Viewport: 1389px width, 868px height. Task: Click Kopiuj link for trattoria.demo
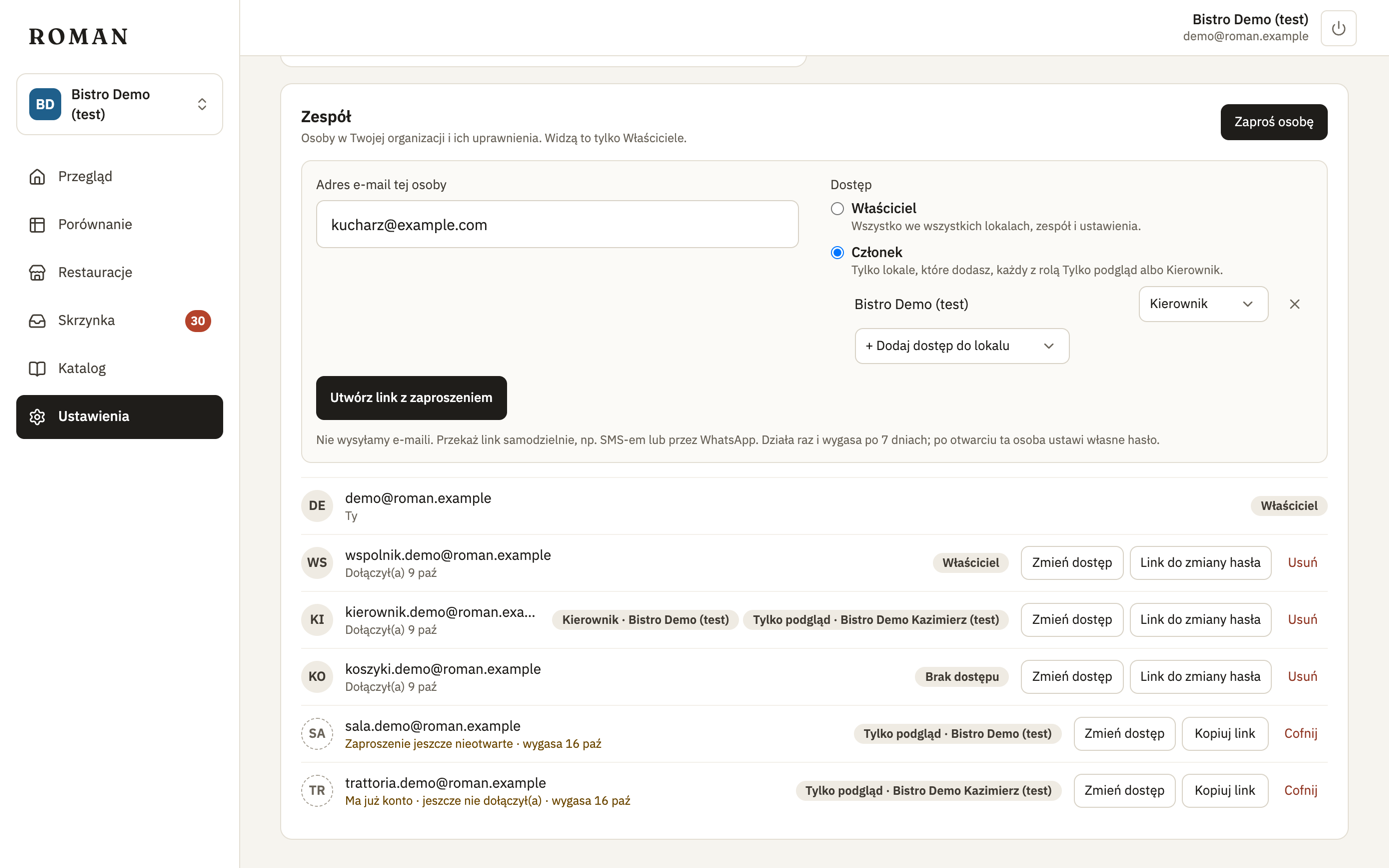pos(1225,791)
